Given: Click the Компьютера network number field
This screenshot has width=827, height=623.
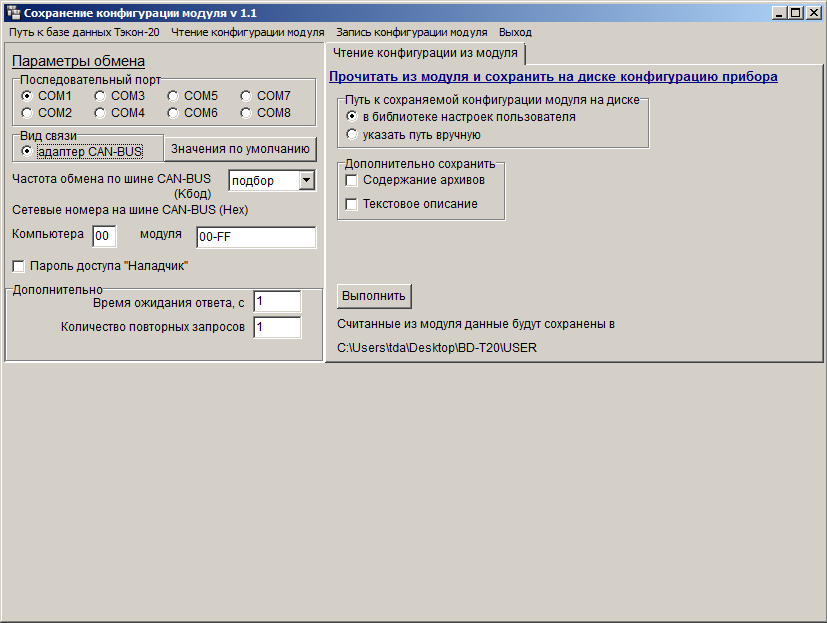Looking at the screenshot, I should 104,236.
